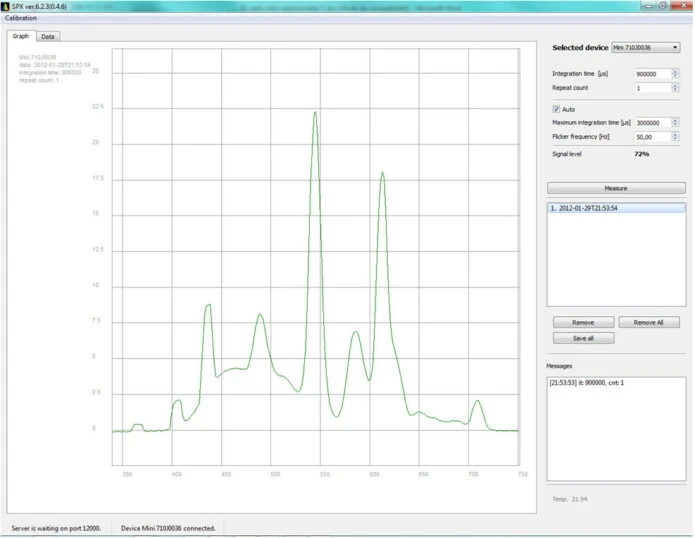Click the Integration time input field
The height and width of the screenshot is (538, 695).
(x=653, y=74)
